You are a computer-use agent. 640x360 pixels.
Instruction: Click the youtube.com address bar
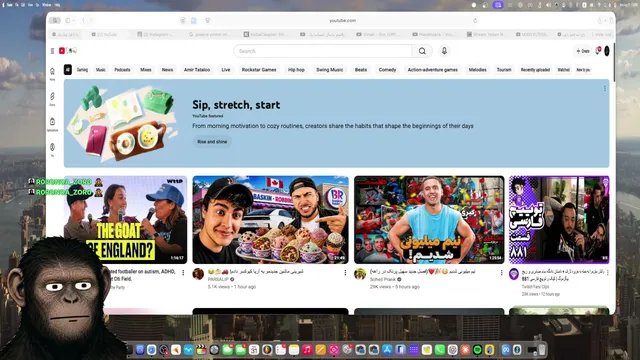point(342,20)
